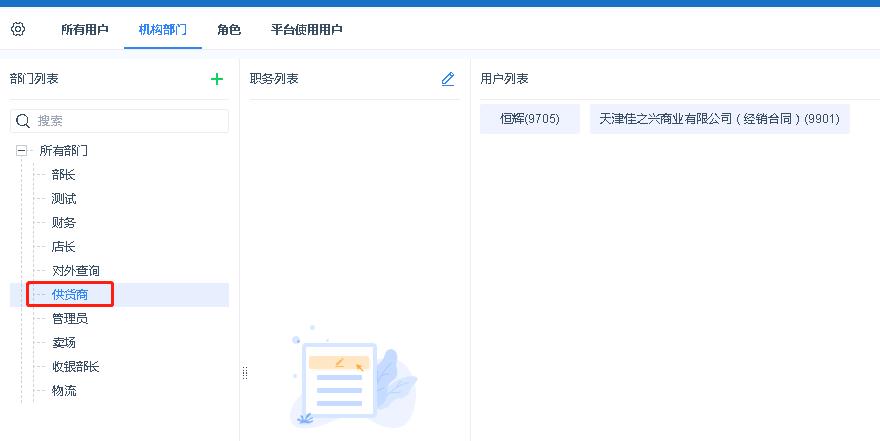The image size is (880, 441).
Task: Open the 平台使用用户 tab
Action: [306, 30]
